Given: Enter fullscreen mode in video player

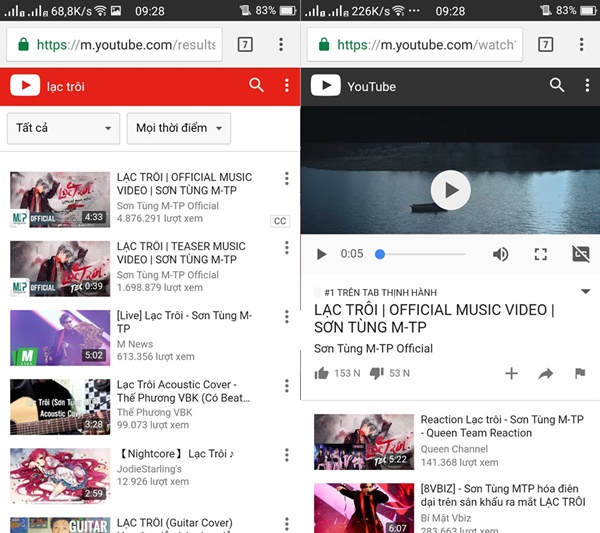Looking at the screenshot, I should [541, 254].
